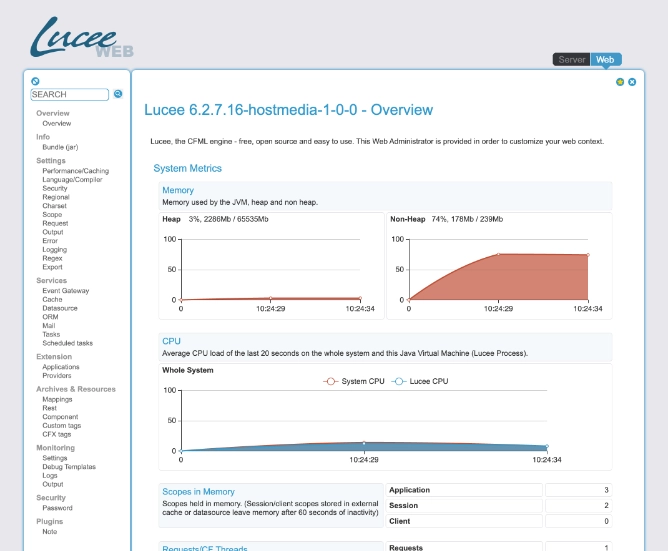Click in the SEARCH input field
The height and width of the screenshot is (551, 668).
point(69,94)
